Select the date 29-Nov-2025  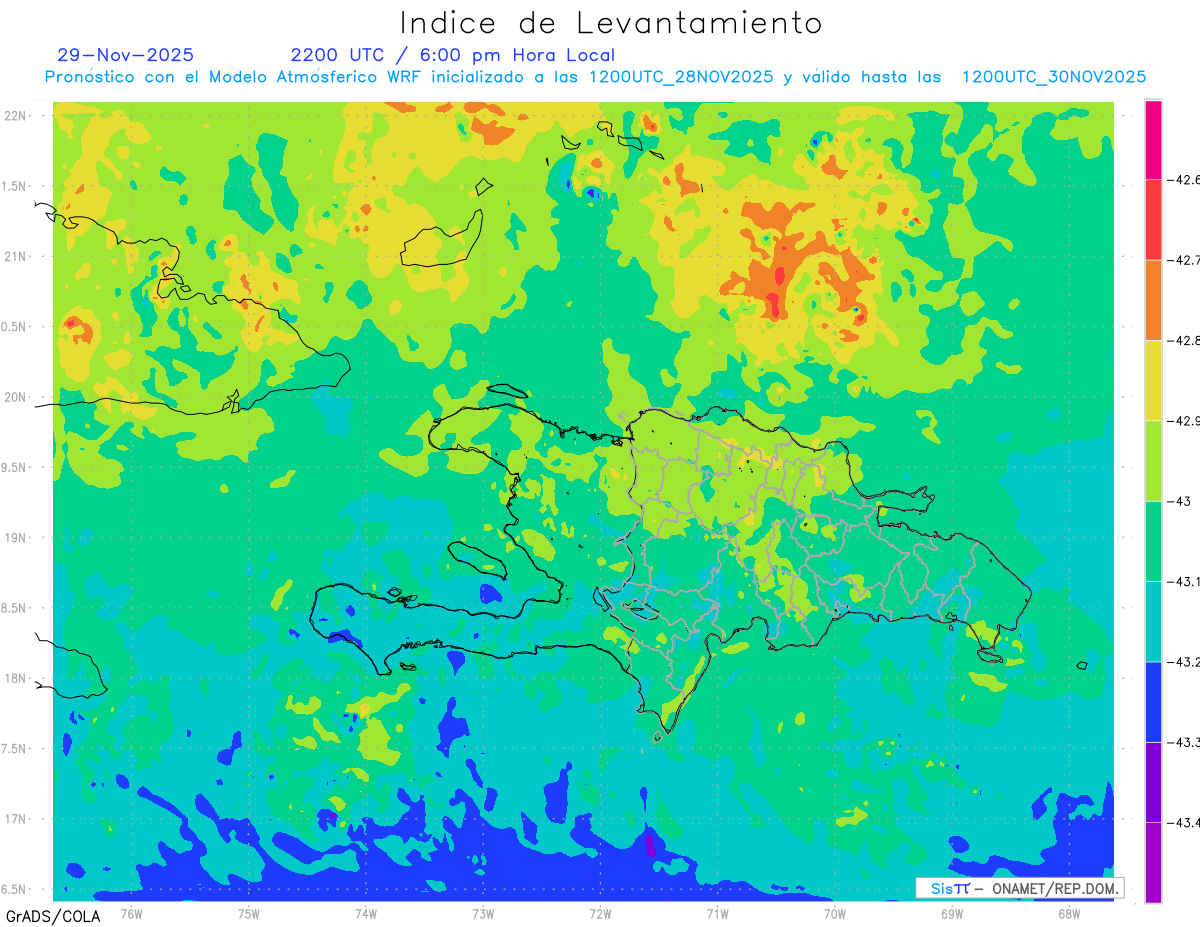point(125,55)
